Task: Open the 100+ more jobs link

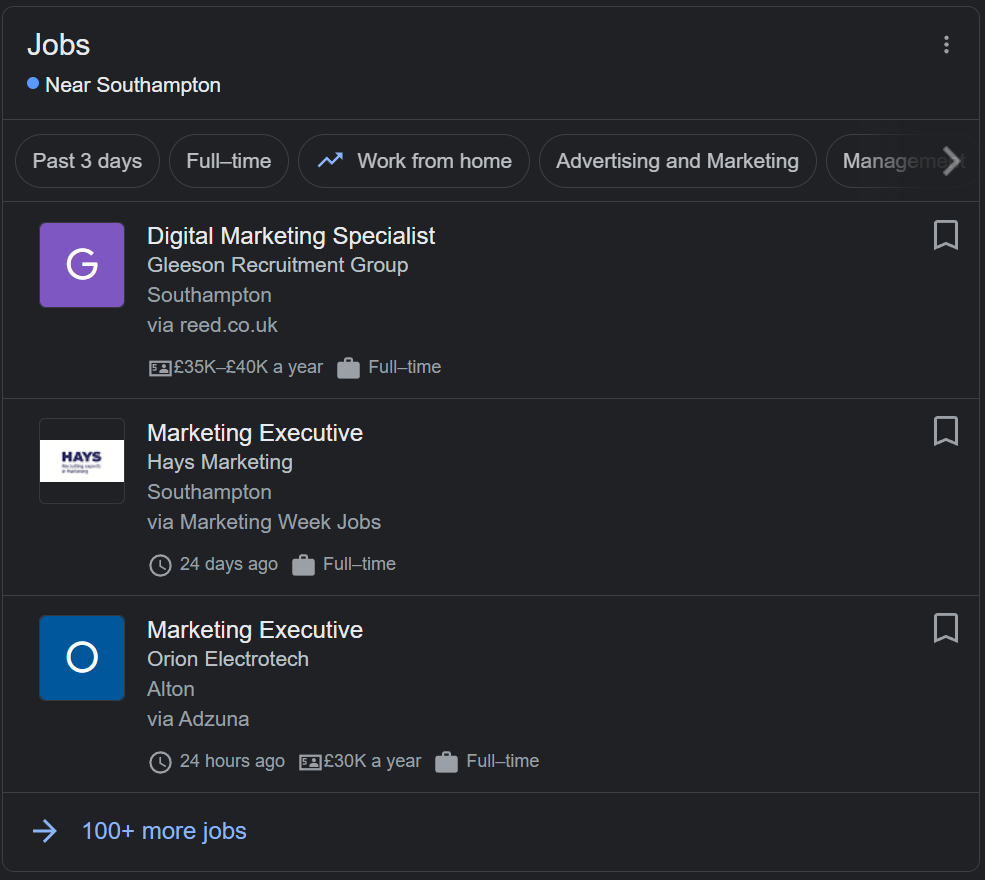Action: 163,831
